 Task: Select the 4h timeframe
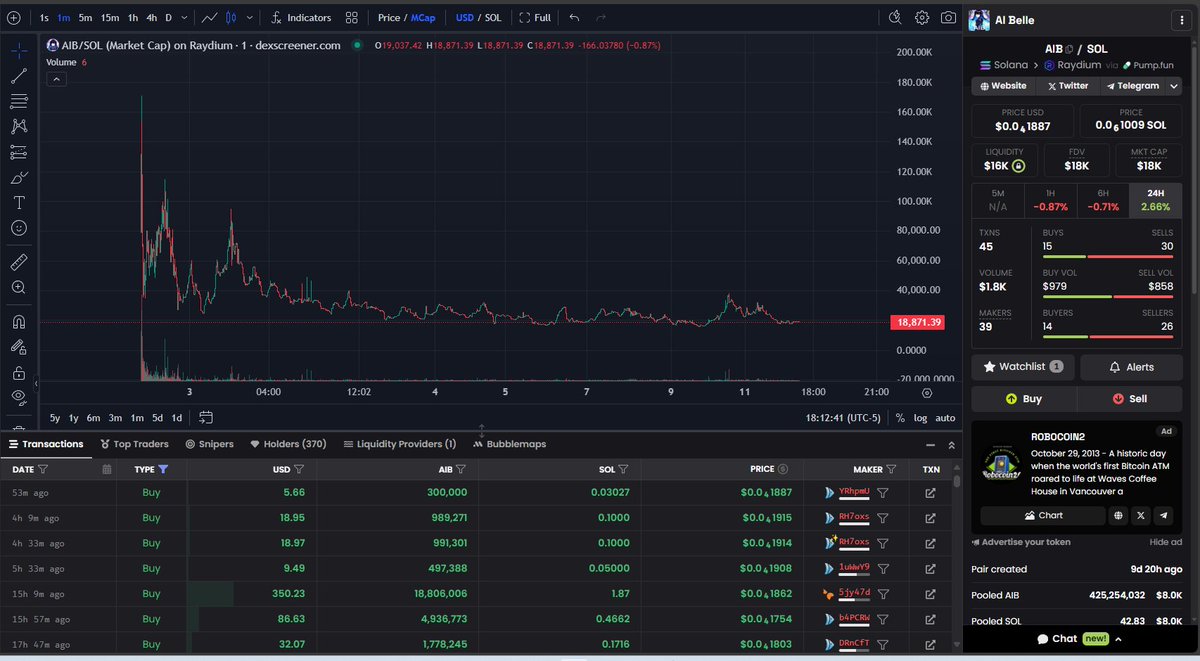coord(151,18)
